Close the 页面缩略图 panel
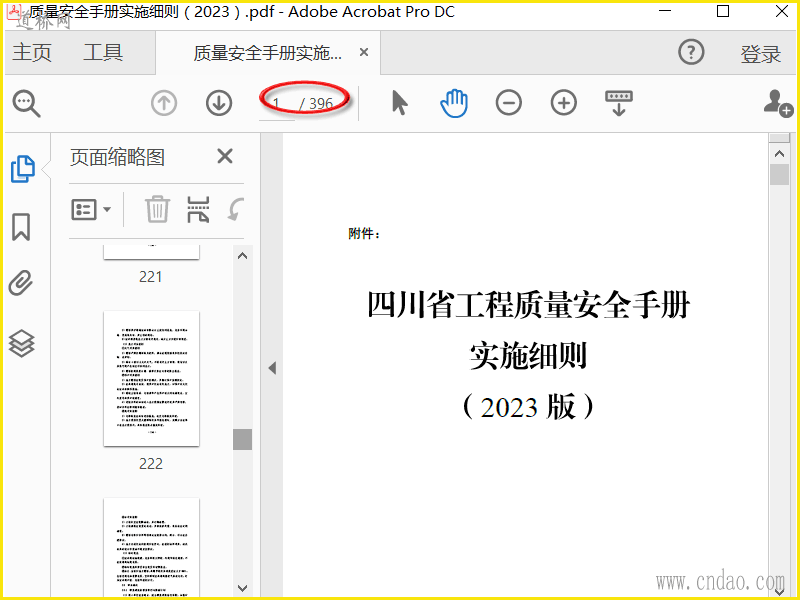 point(224,156)
